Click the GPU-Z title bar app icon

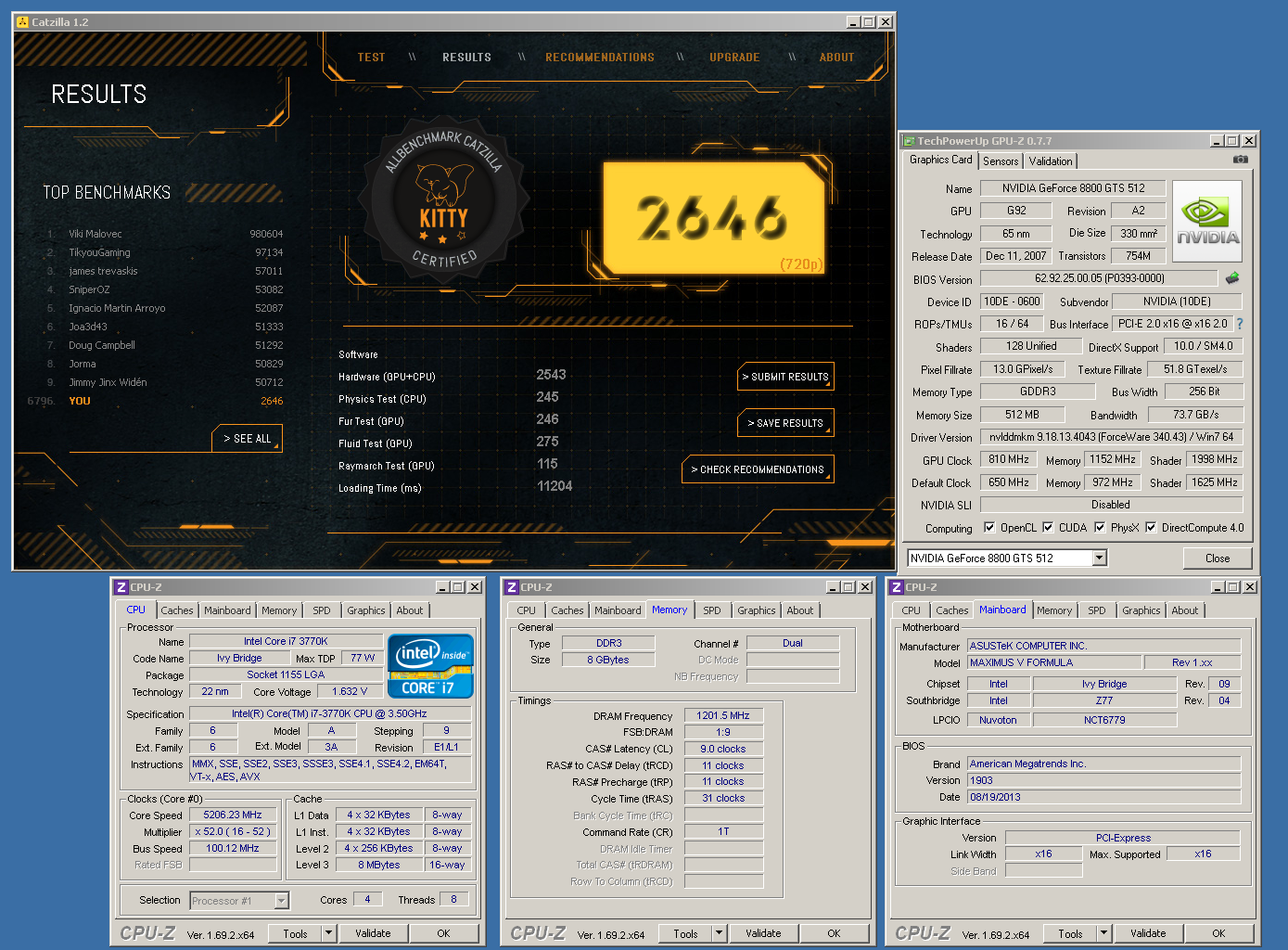(x=910, y=141)
